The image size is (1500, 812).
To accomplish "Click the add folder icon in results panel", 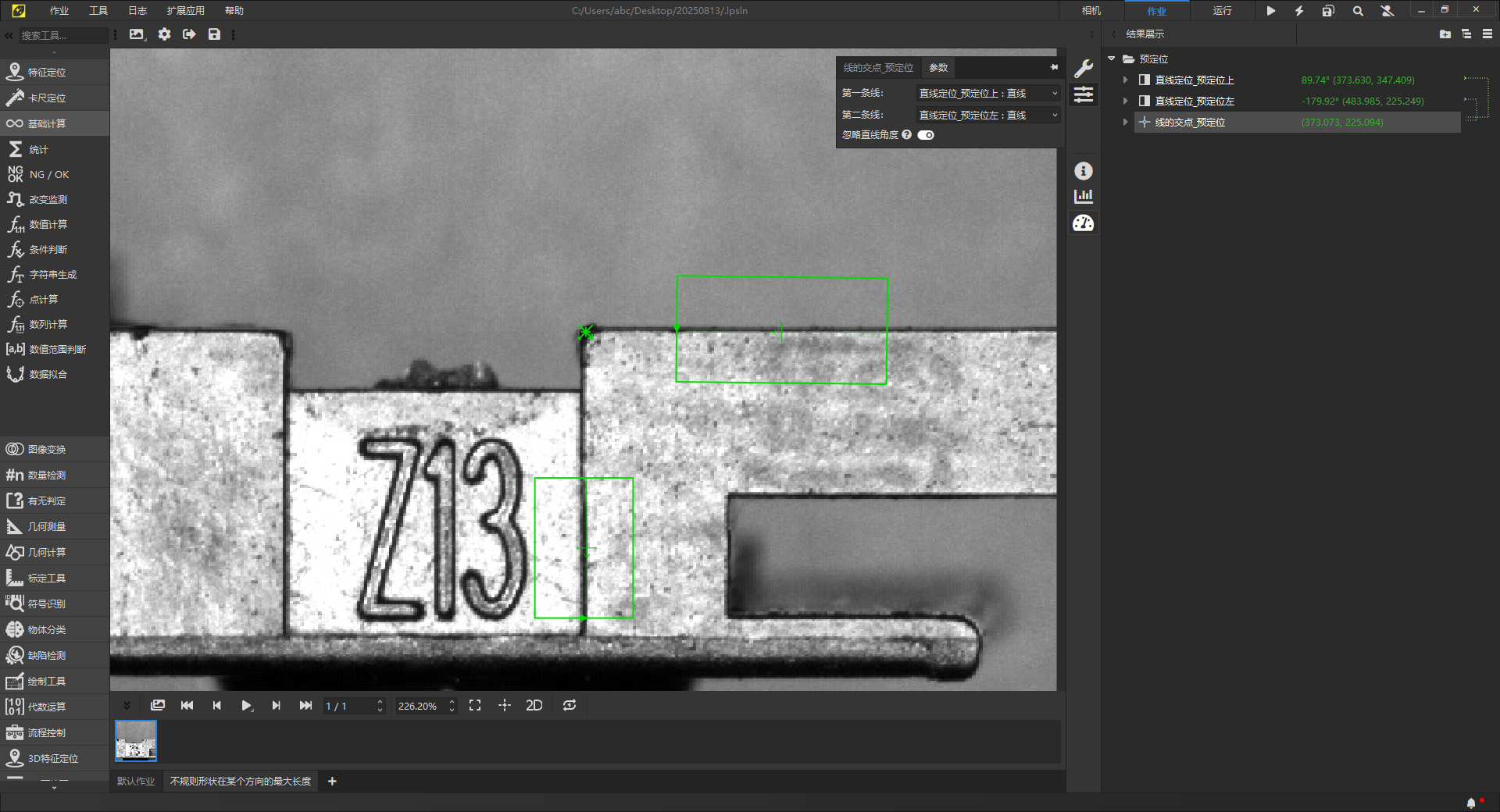I will click(x=1445, y=34).
